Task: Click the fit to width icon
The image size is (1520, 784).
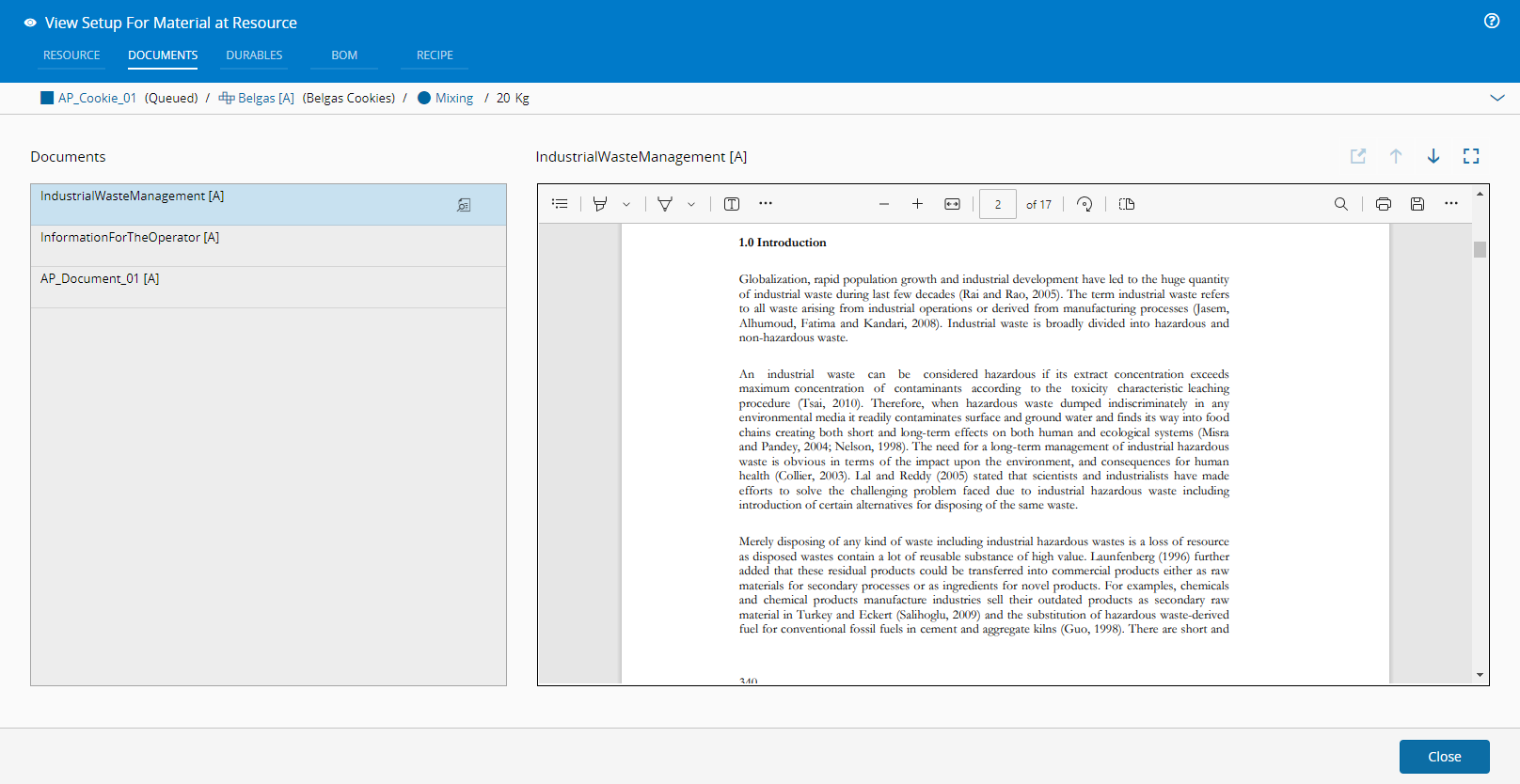Action: point(952,204)
